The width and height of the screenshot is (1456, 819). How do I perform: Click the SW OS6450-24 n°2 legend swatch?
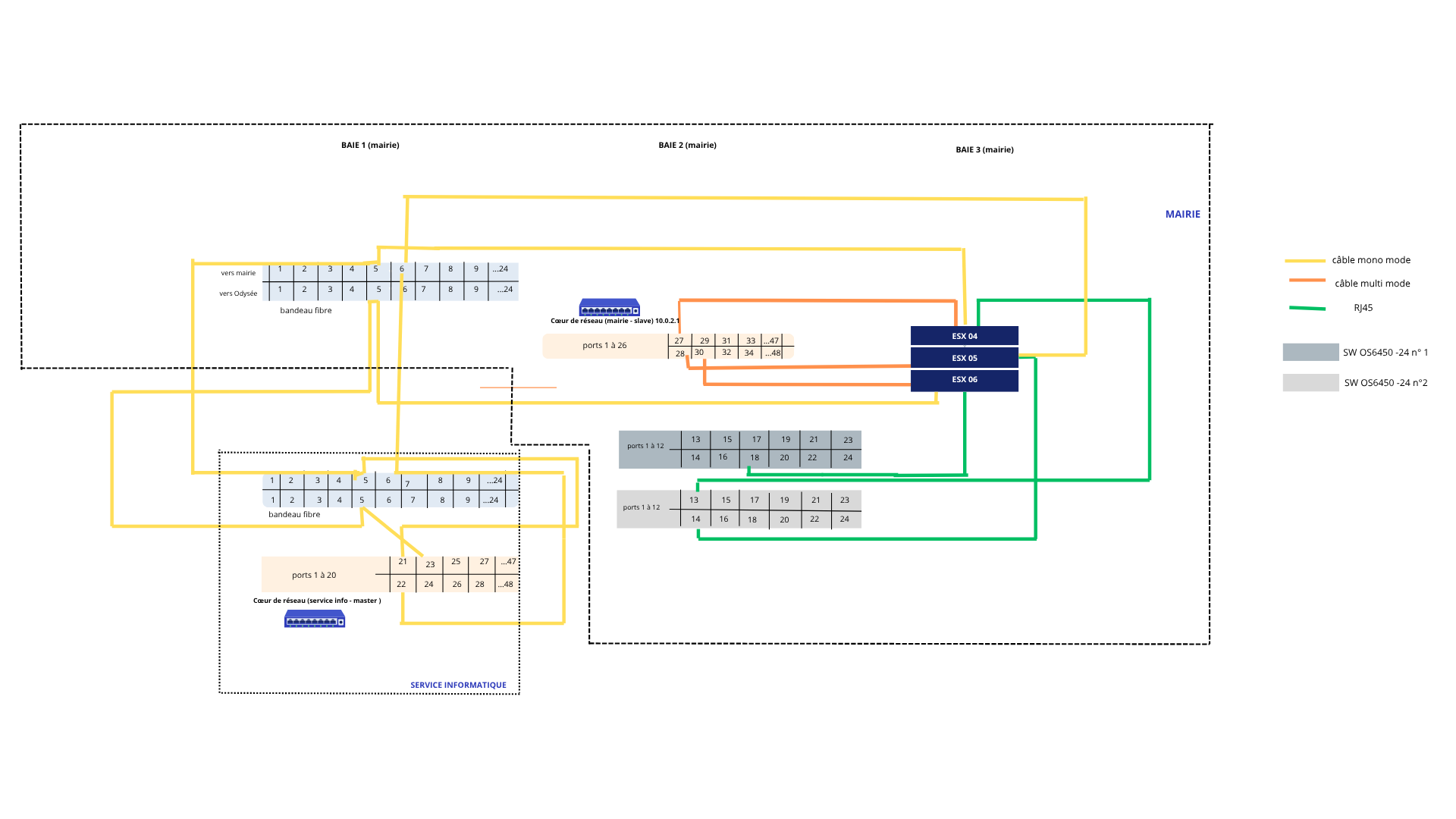(x=1310, y=383)
